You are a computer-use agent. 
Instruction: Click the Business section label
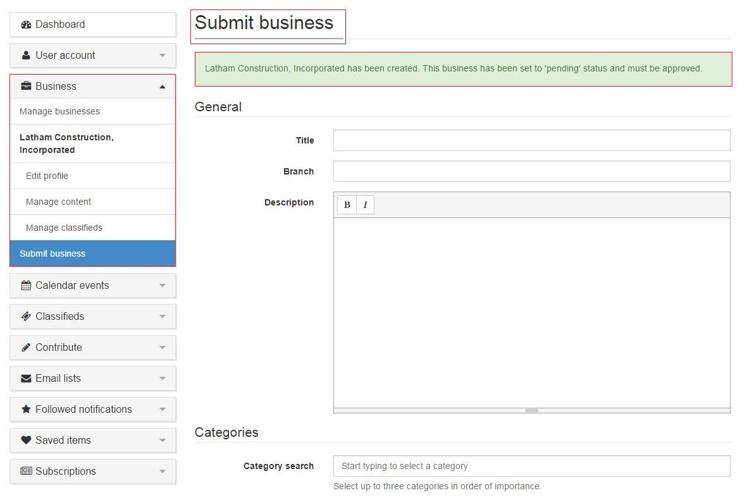click(x=56, y=86)
